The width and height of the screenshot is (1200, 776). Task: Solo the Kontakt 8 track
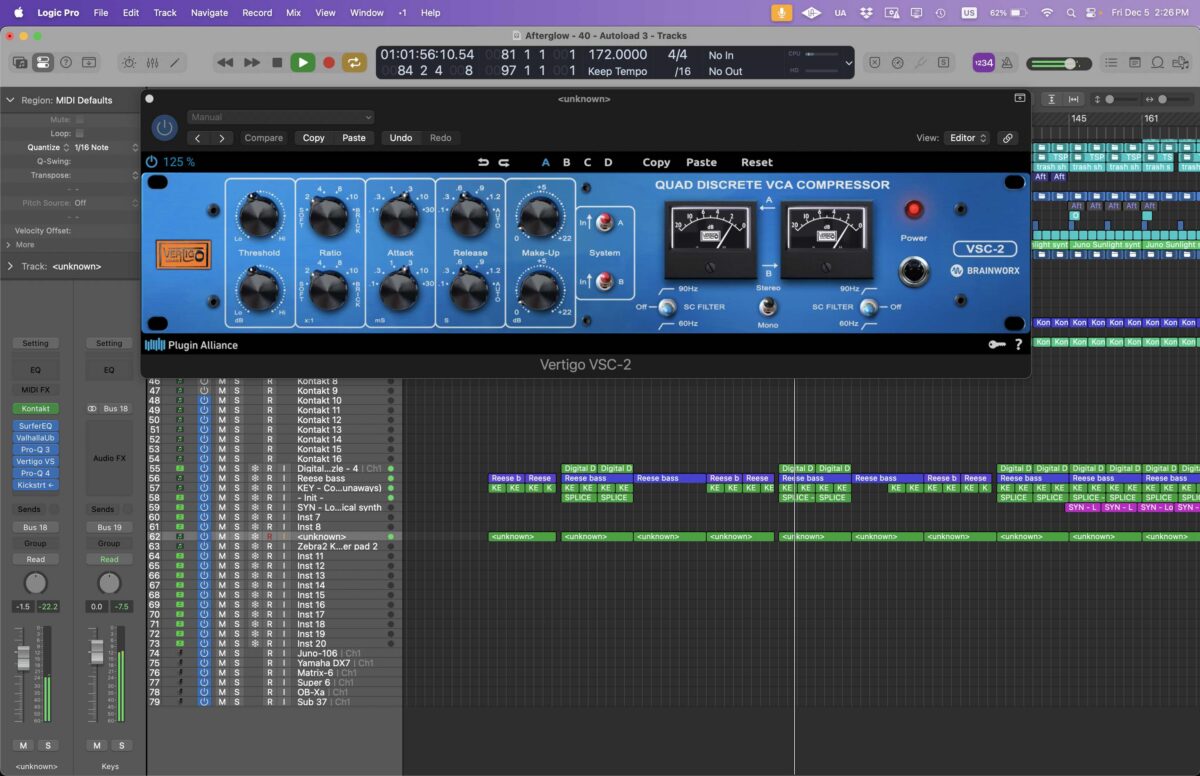coord(236,380)
